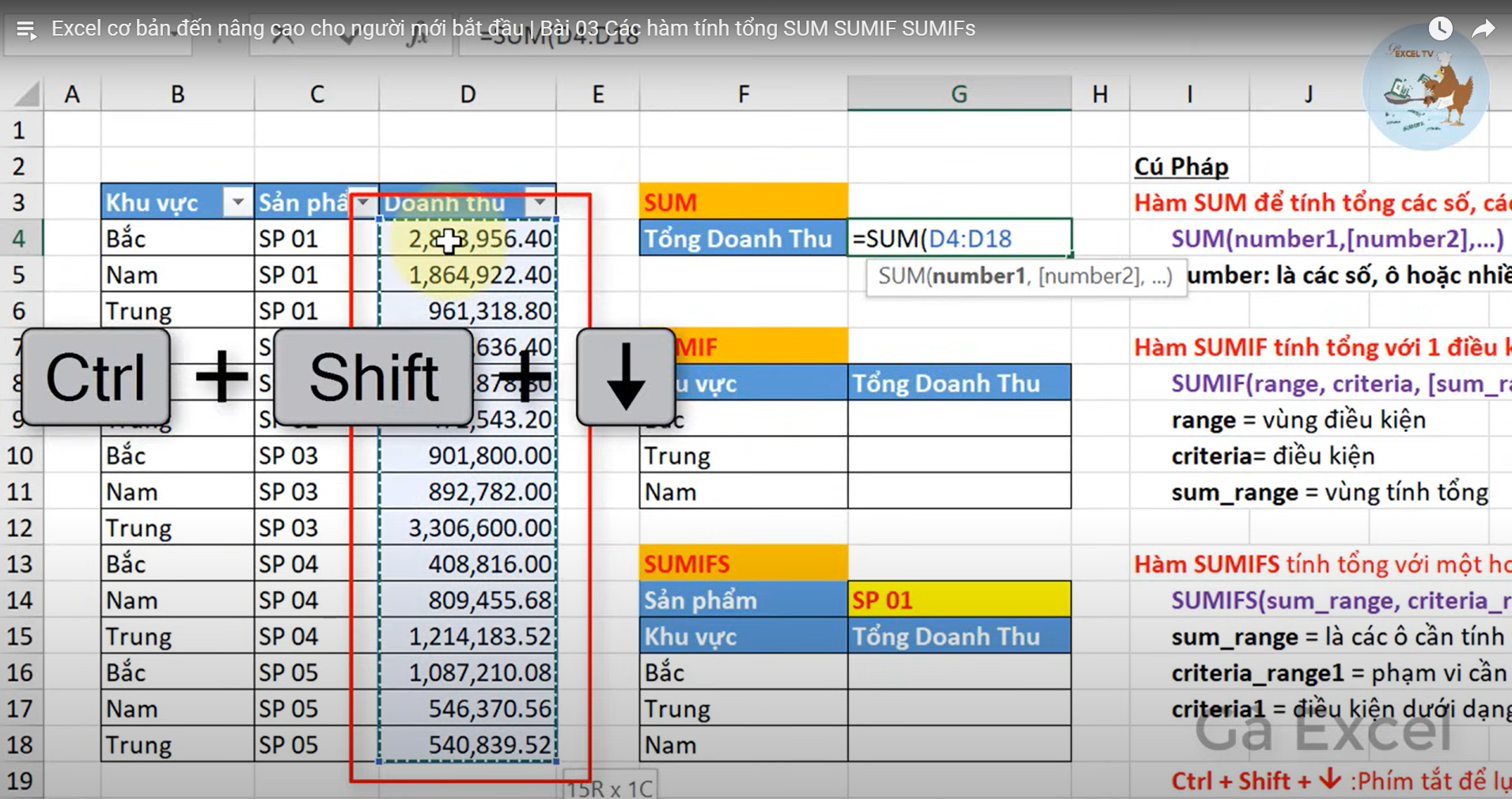Select the column A header

tap(72, 94)
